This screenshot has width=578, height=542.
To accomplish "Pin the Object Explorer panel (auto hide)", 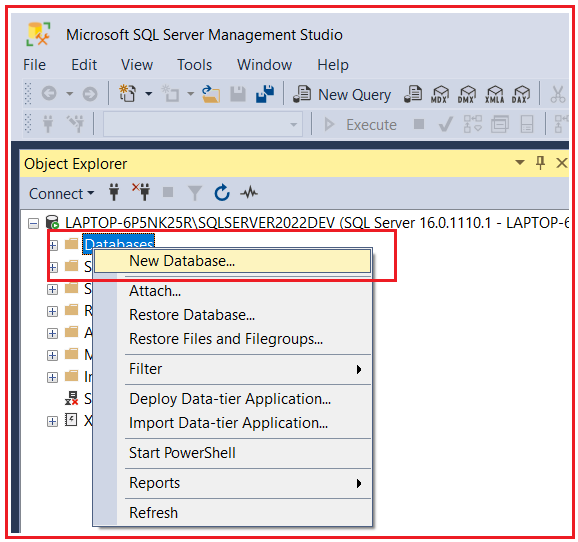I will click(540, 163).
